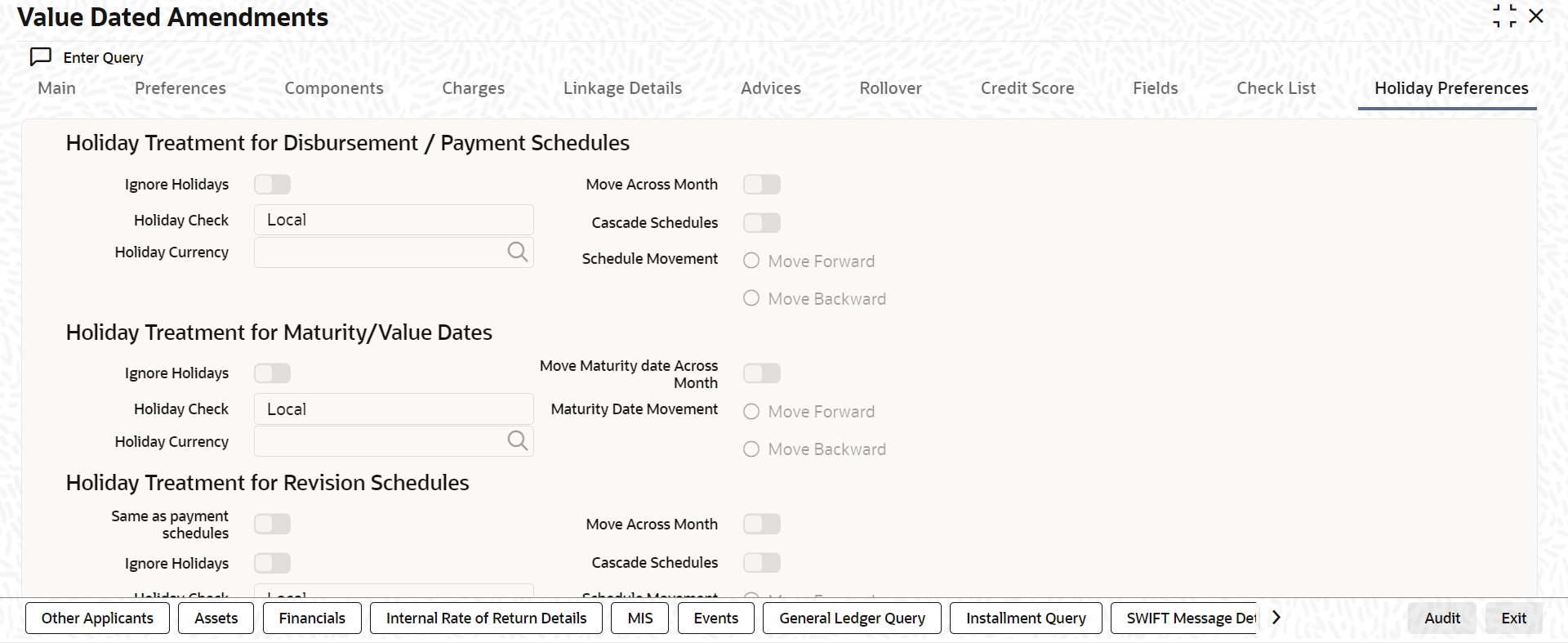Click the Enter Query link text
Image resolution: width=1568 pixels, height=643 pixels.
point(104,58)
